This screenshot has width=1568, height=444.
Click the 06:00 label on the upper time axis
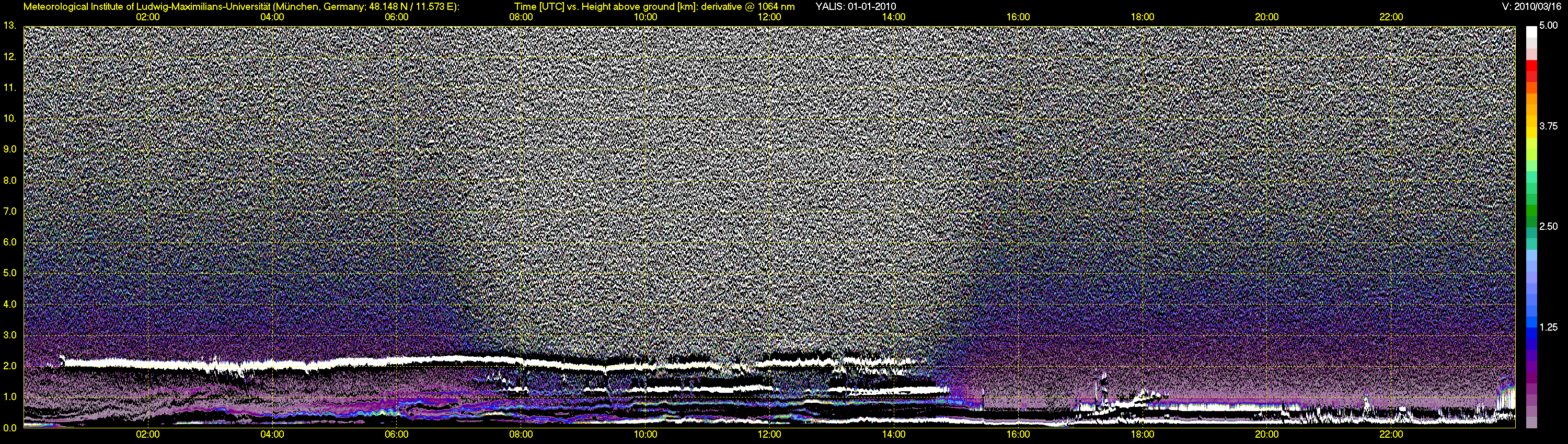396,17
